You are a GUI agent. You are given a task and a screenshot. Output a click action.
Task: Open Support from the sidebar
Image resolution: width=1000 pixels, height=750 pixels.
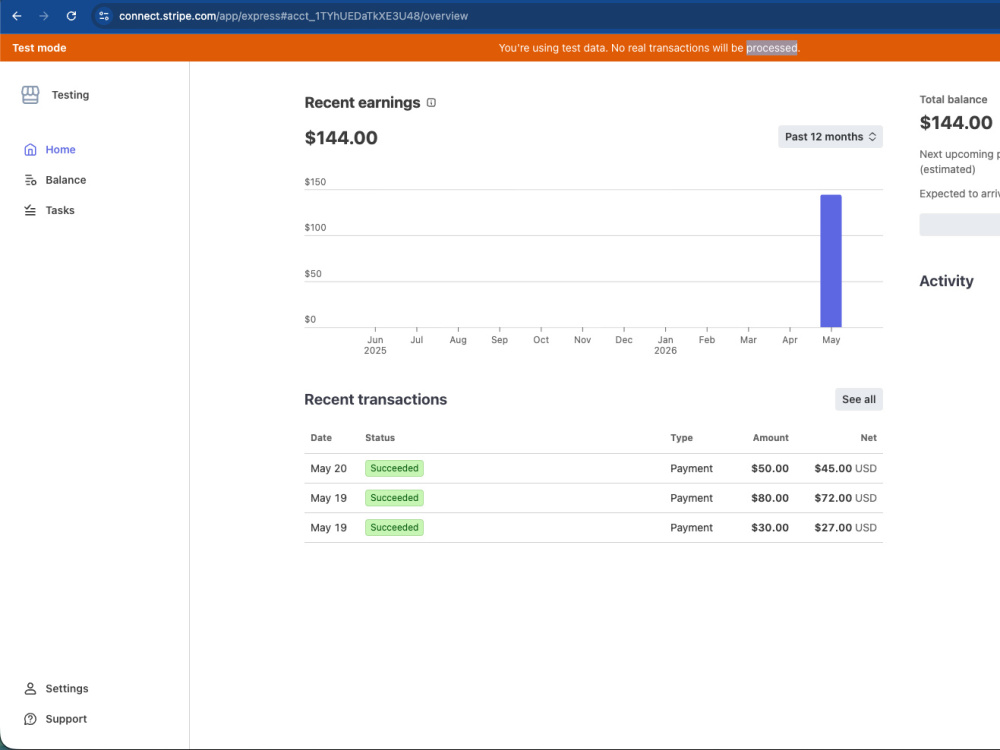pyautogui.click(x=66, y=719)
